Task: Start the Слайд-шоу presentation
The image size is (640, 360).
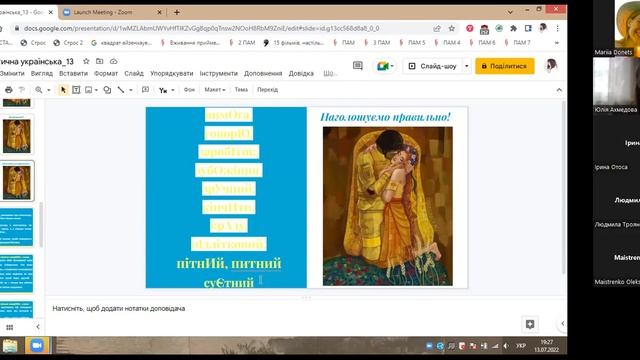Action: [433, 66]
